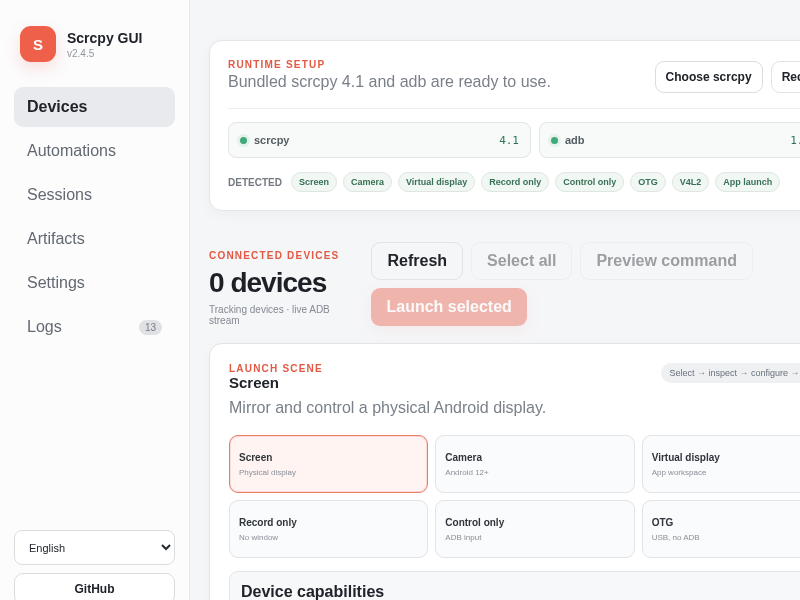The width and height of the screenshot is (800, 600).
Task: Click the Select inspect configure steps pill
Action: point(731,373)
